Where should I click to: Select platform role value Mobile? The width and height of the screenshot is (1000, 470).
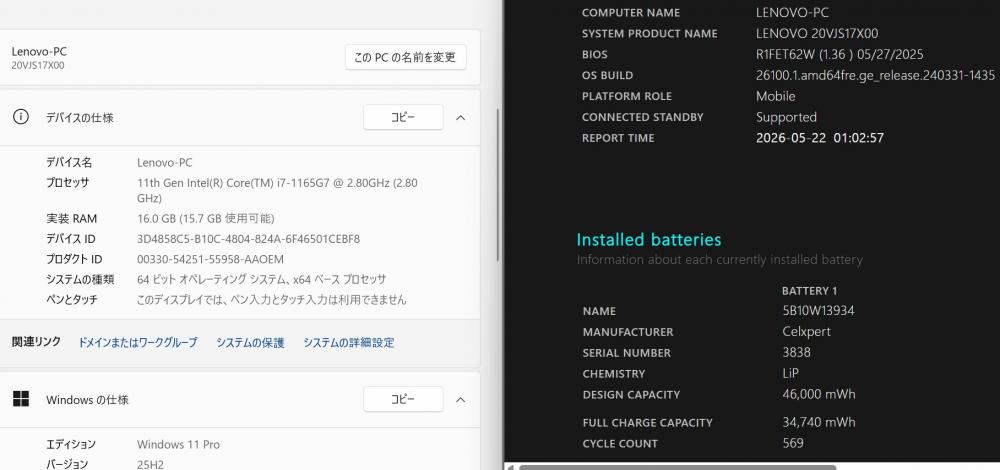click(776, 96)
